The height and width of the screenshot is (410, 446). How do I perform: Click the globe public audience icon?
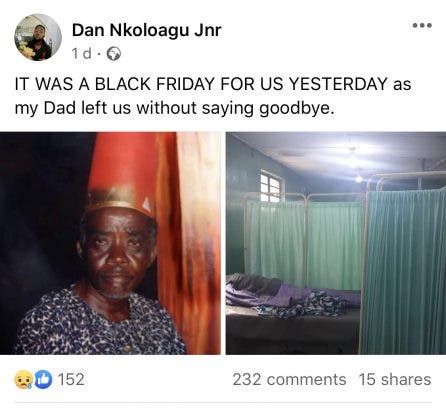[x=114, y=54]
